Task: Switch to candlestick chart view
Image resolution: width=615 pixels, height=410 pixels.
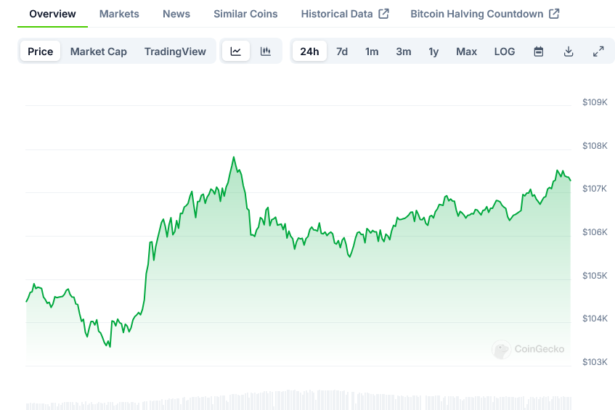Action: 265,52
